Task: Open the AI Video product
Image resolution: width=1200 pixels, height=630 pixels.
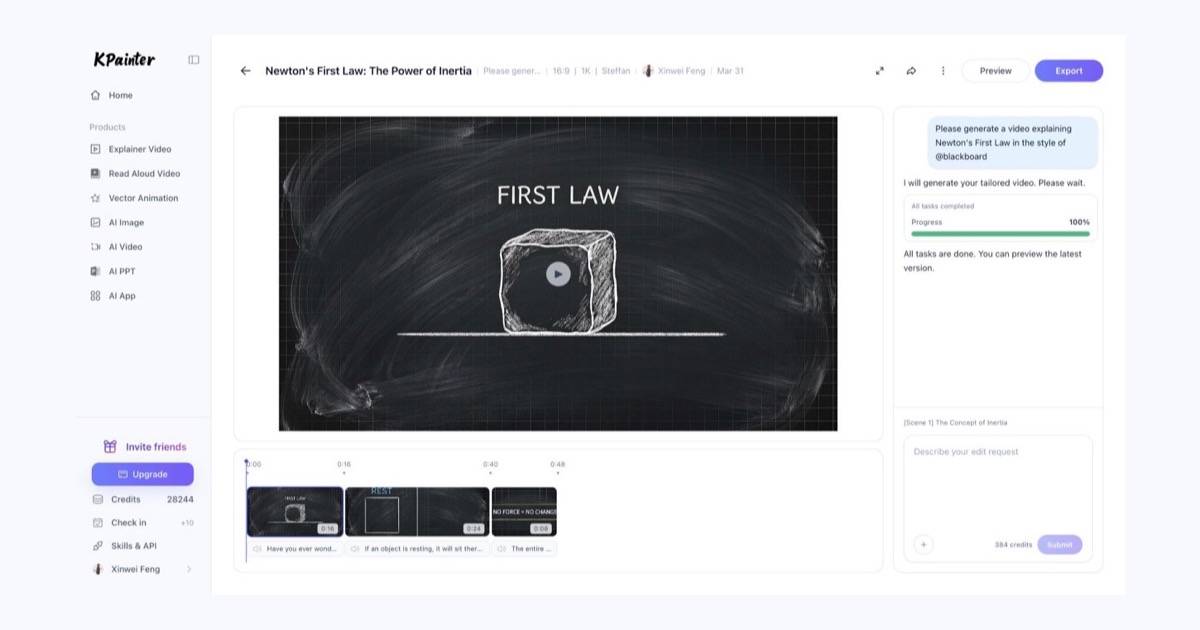Action: 125,247
